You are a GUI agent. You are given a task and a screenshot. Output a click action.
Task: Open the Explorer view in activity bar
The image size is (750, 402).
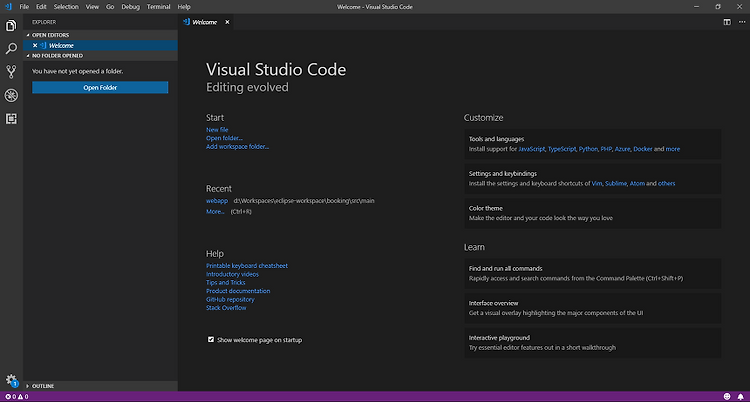pos(11,26)
